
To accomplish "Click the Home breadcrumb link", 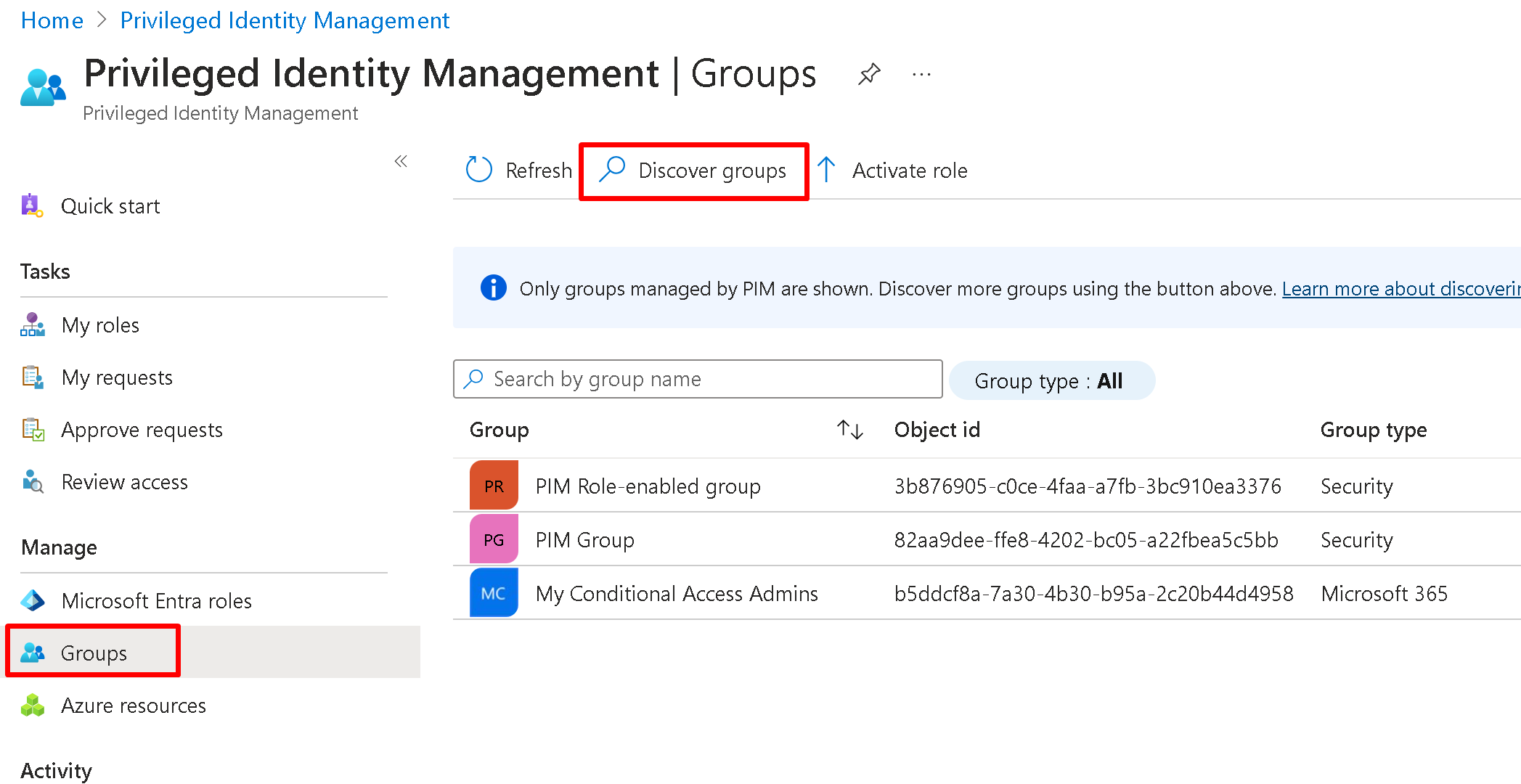I will [52, 20].
